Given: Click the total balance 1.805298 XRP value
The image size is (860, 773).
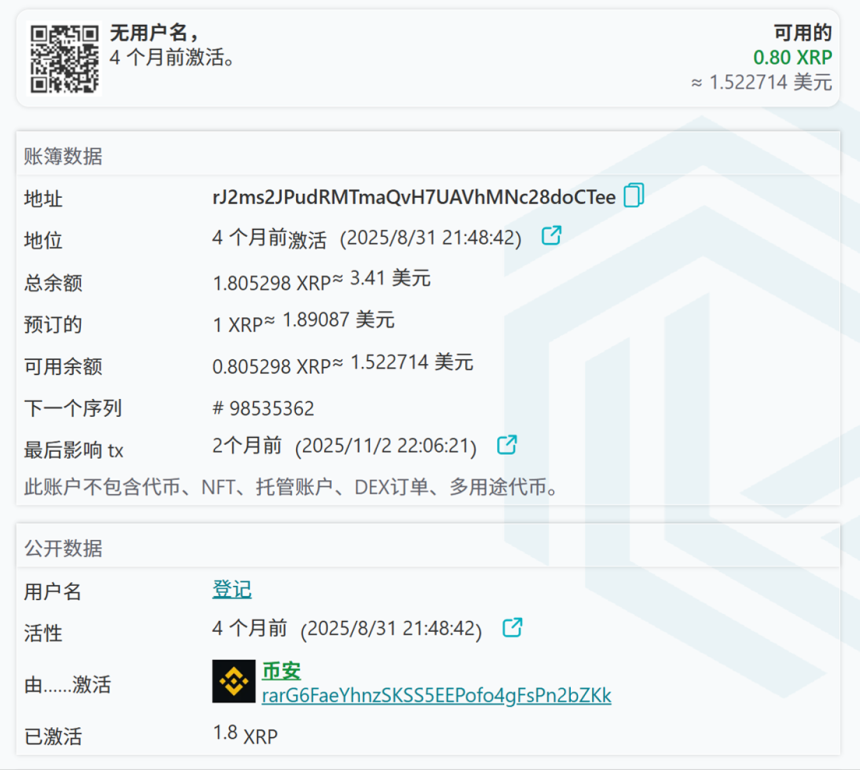Looking at the screenshot, I should [271, 283].
